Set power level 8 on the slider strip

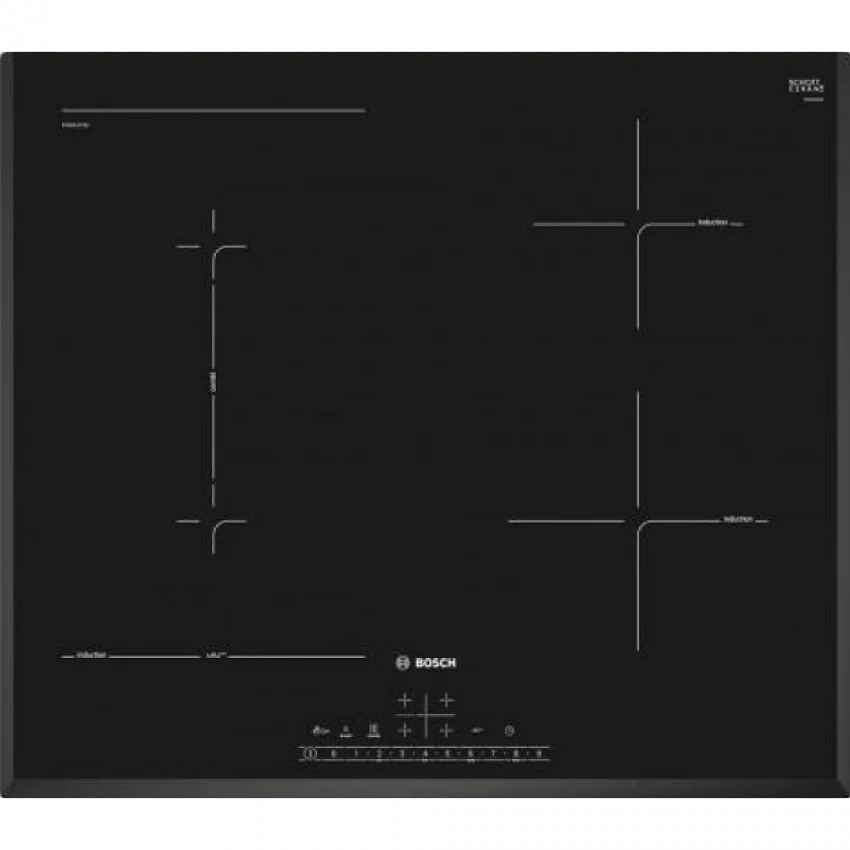516,753
